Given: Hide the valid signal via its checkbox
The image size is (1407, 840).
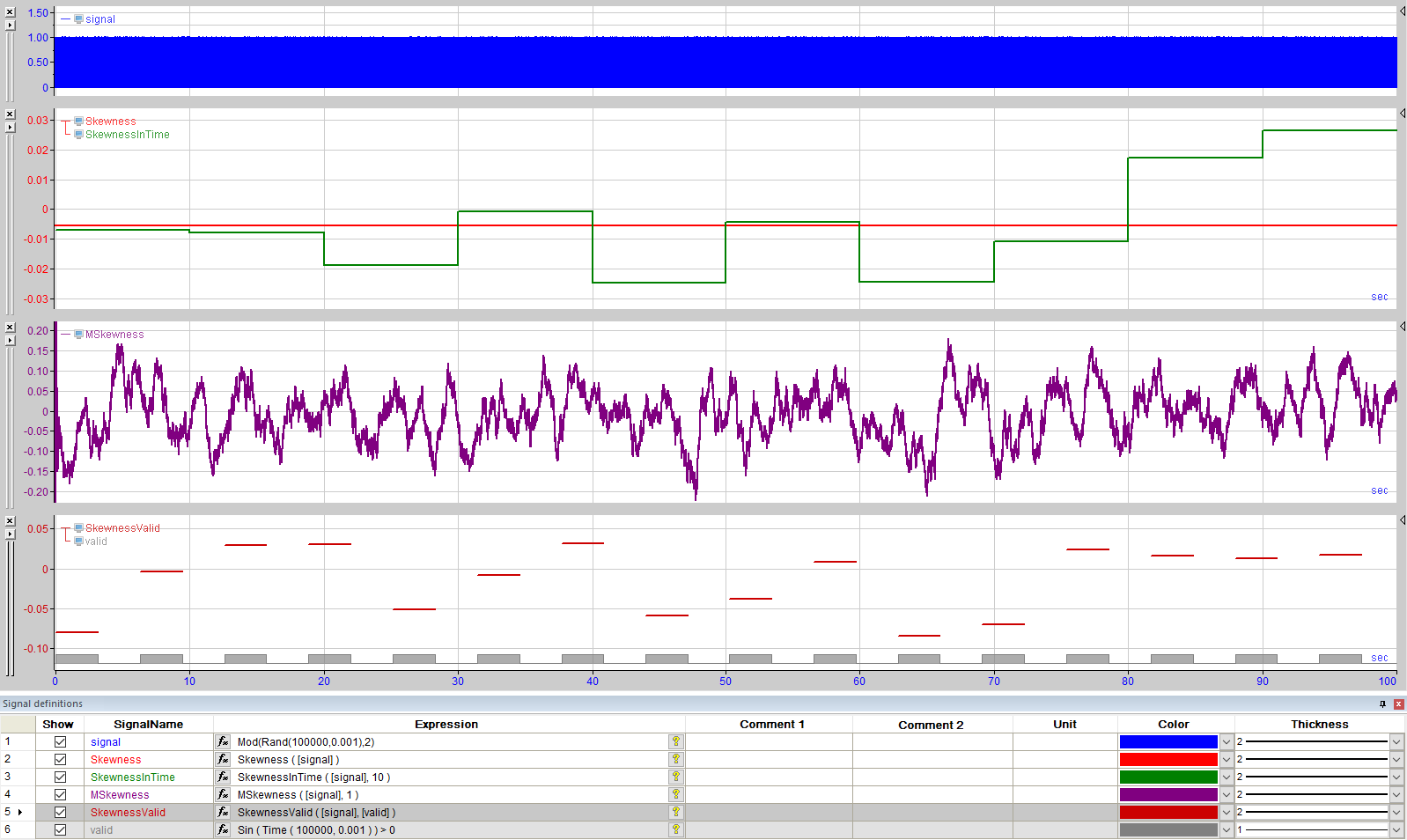Looking at the screenshot, I should coord(60,830).
